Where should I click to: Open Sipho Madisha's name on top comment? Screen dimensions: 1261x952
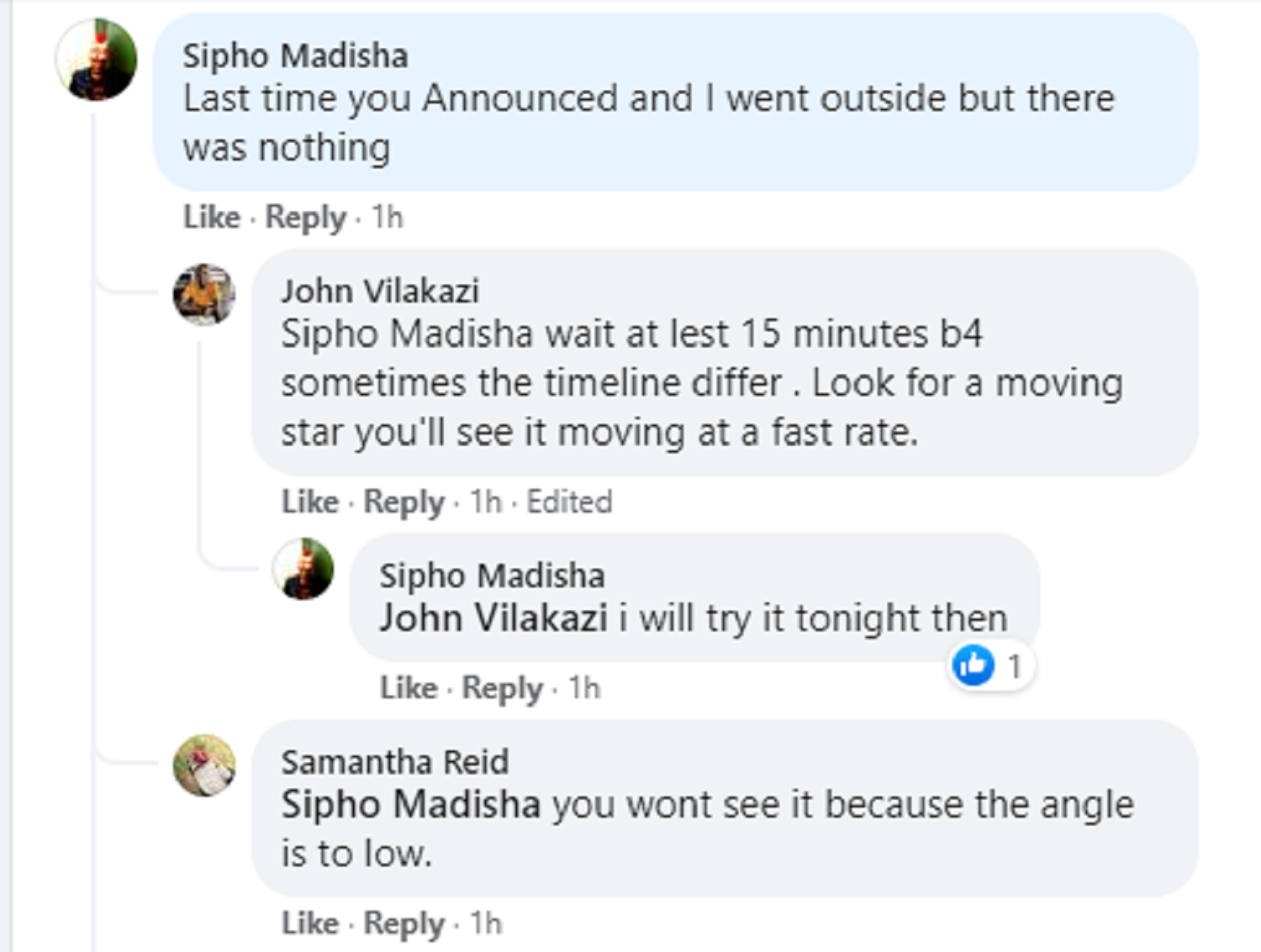click(295, 55)
